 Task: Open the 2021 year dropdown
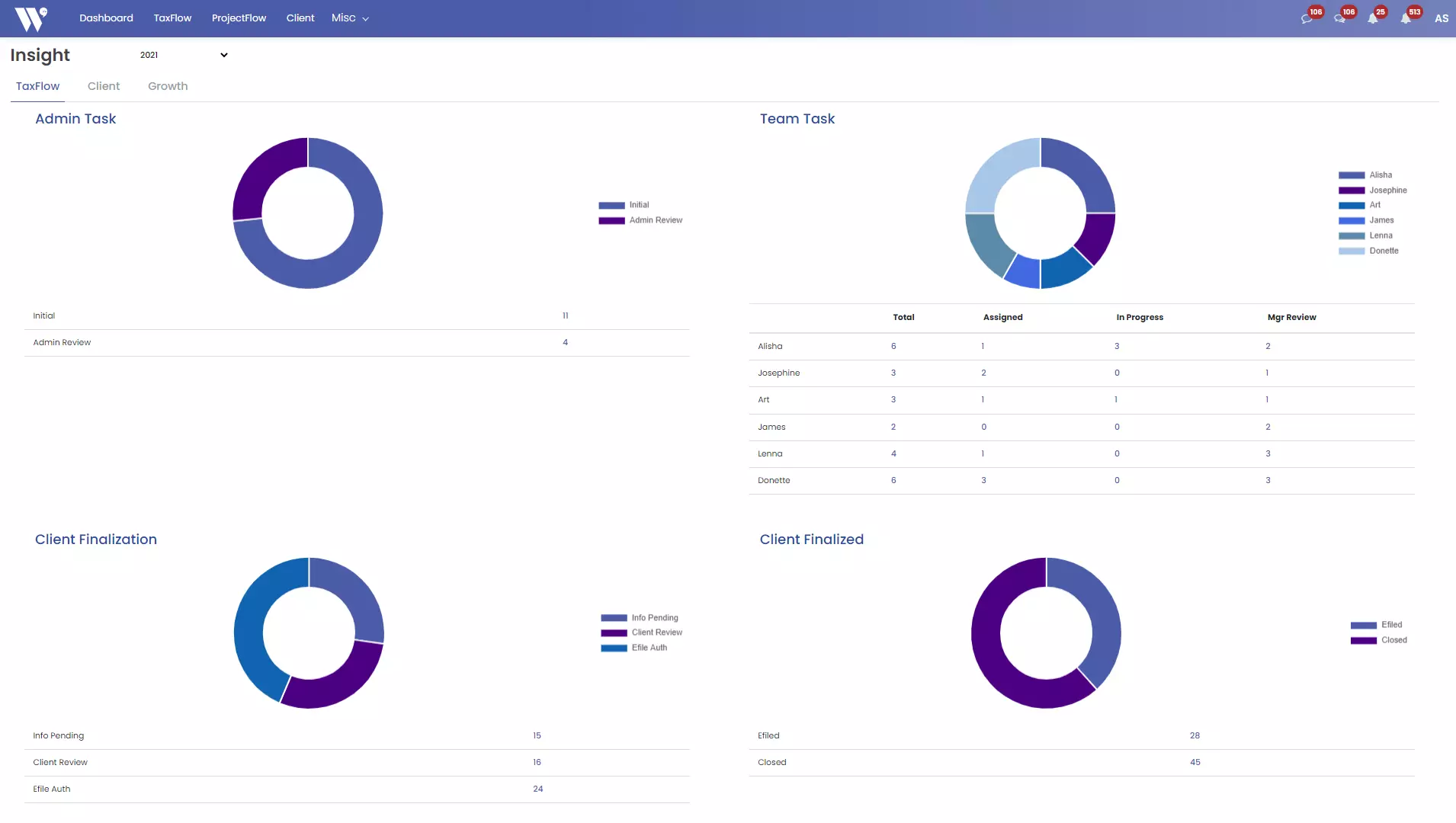click(x=181, y=54)
